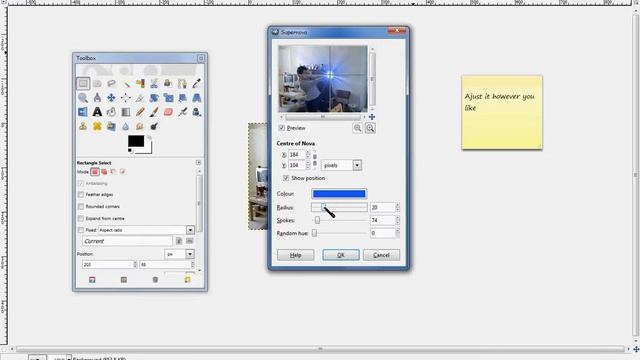Toggle the Show position checkbox

[x=286, y=178]
